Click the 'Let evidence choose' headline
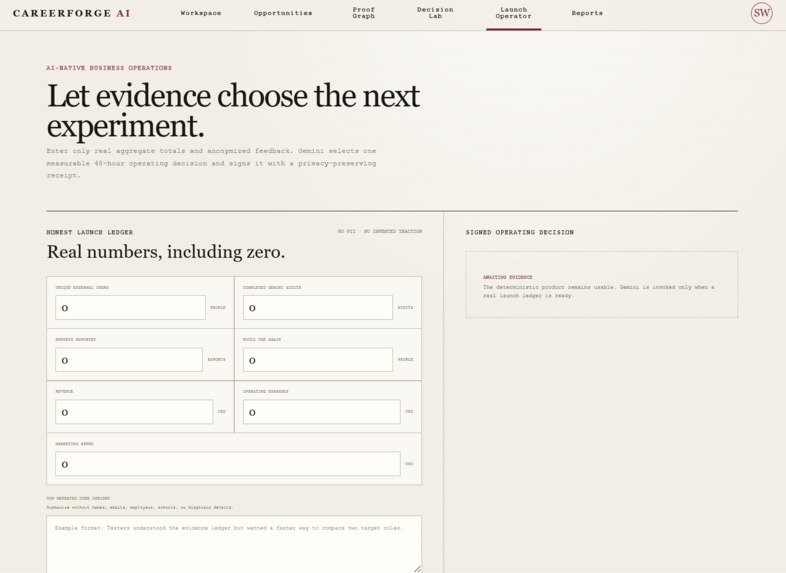The width and height of the screenshot is (786, 573). [233, 110]
